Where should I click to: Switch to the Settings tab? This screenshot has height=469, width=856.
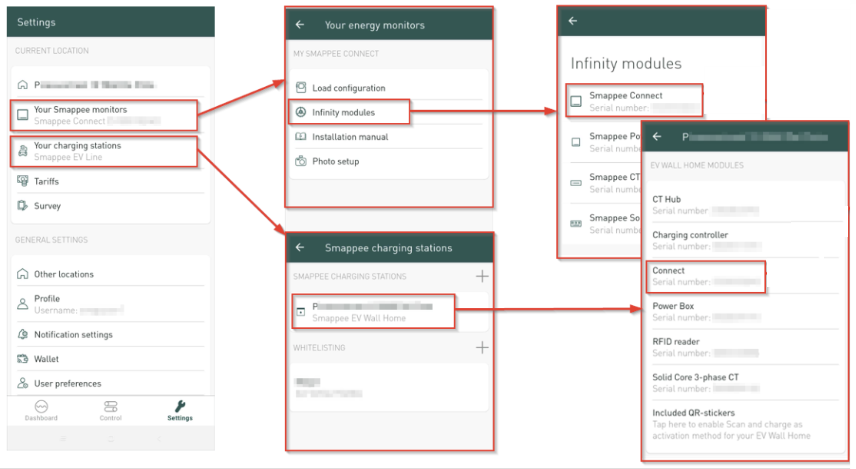[180, 410]
